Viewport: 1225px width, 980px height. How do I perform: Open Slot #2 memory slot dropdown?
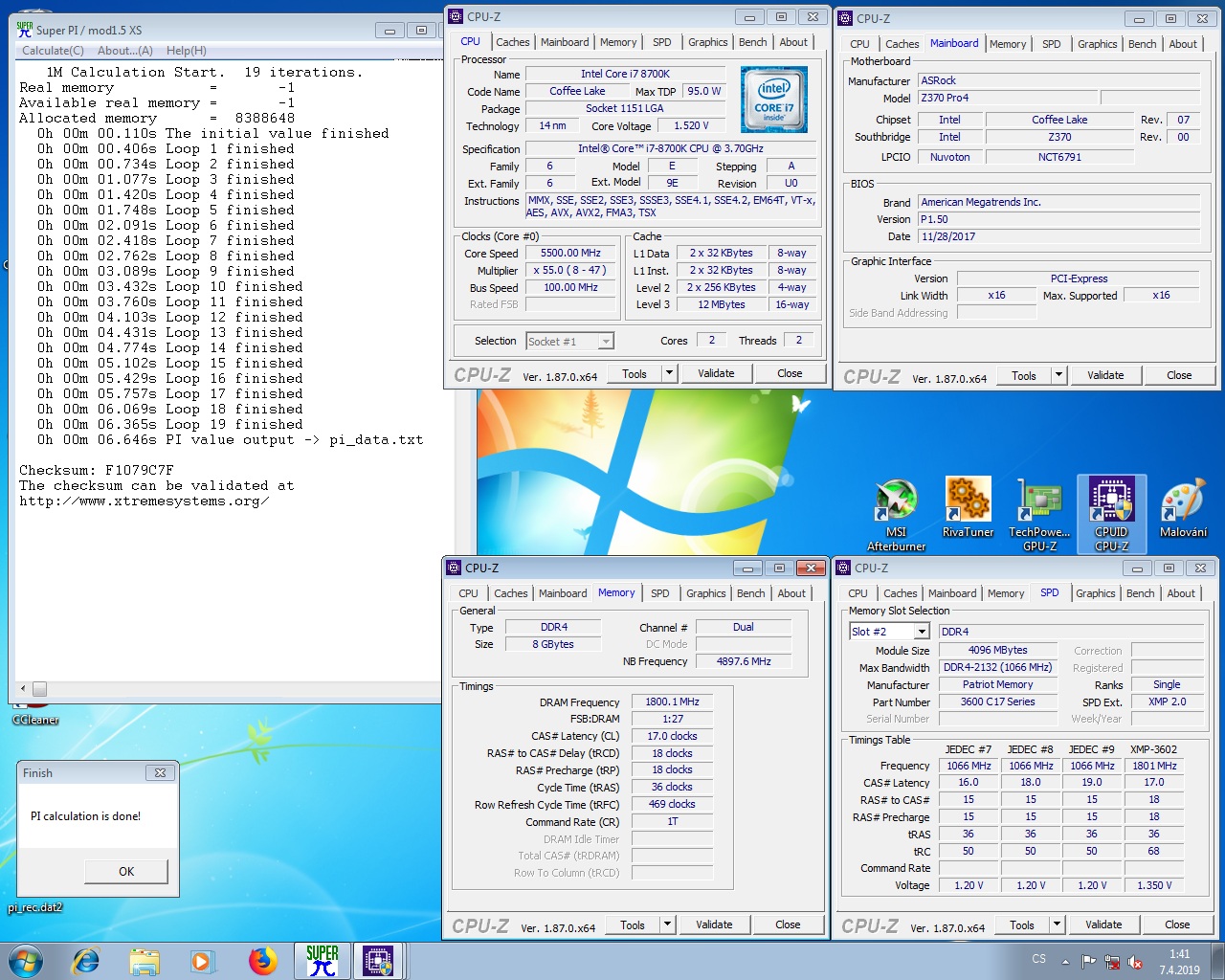click(889, 632)
